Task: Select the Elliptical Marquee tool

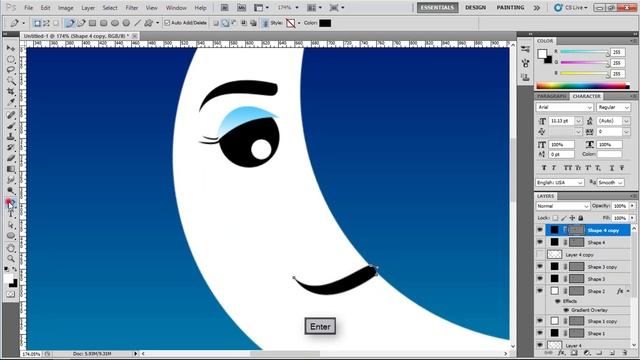Action: click(11, 60)
